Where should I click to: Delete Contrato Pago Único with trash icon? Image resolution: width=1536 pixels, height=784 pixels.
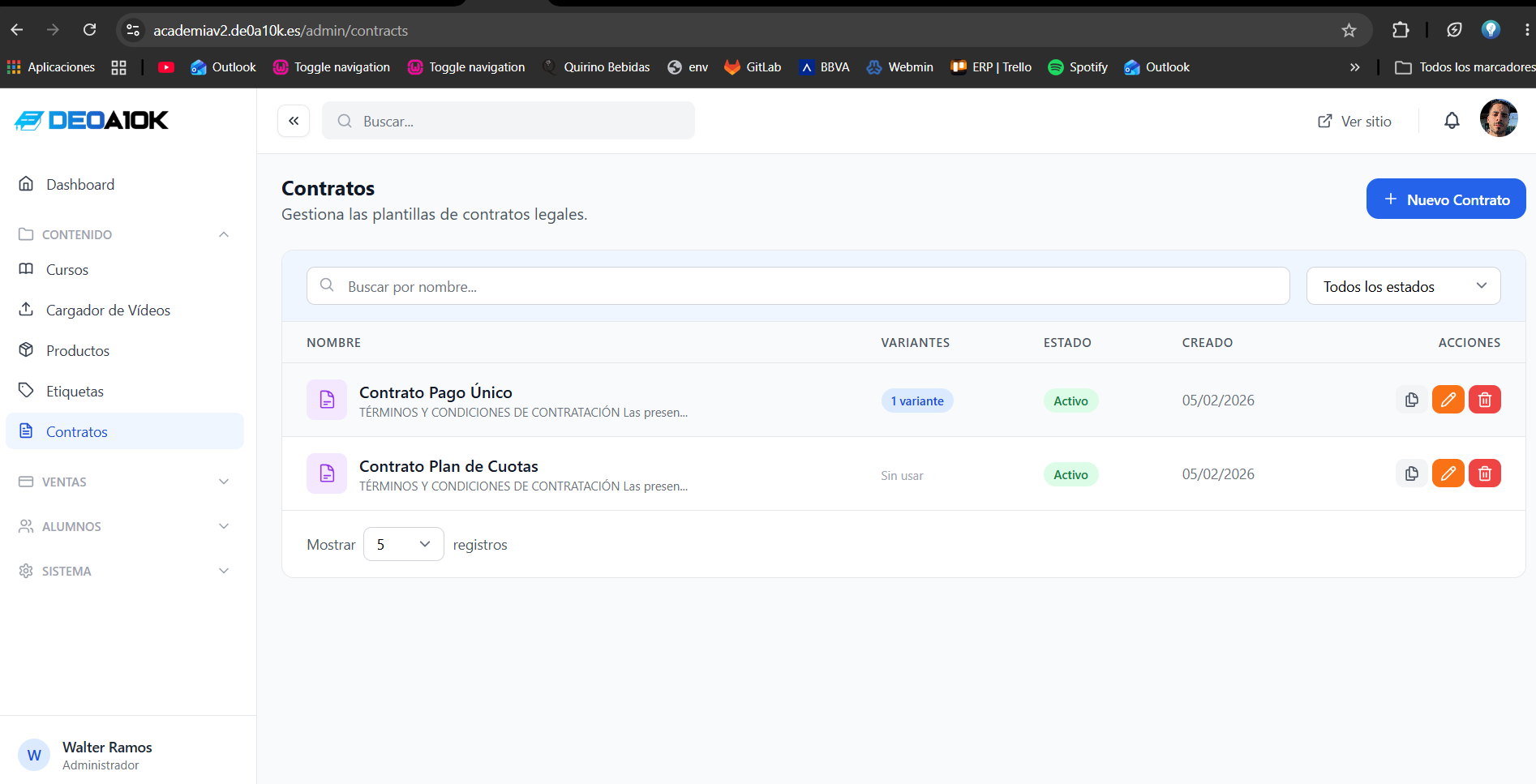1485,400
